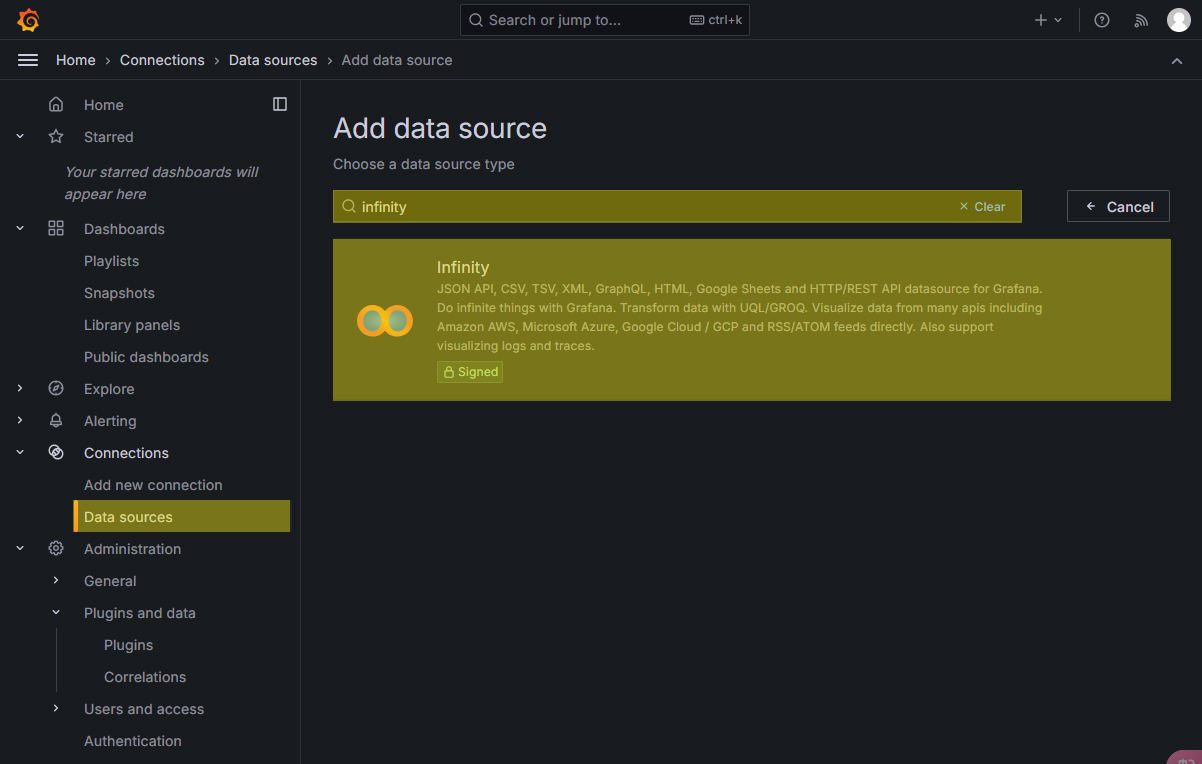The width and height of the screenshot is (1202, 764).
Task: Collapse the Dashboards section chevron
Action: tap(20, 228)
